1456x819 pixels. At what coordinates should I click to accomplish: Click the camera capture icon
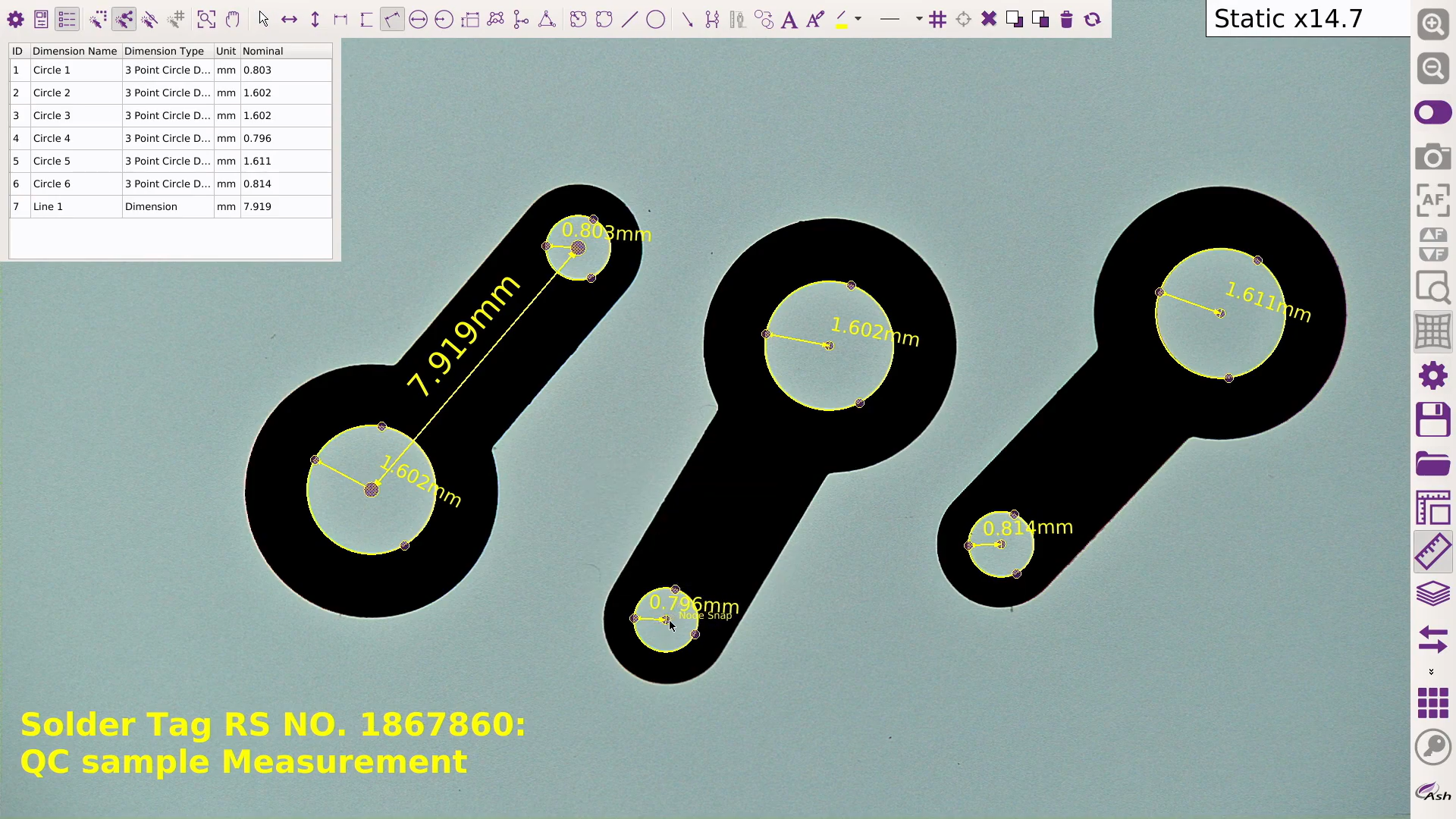pyautogui.click(x=1432, y=157)
